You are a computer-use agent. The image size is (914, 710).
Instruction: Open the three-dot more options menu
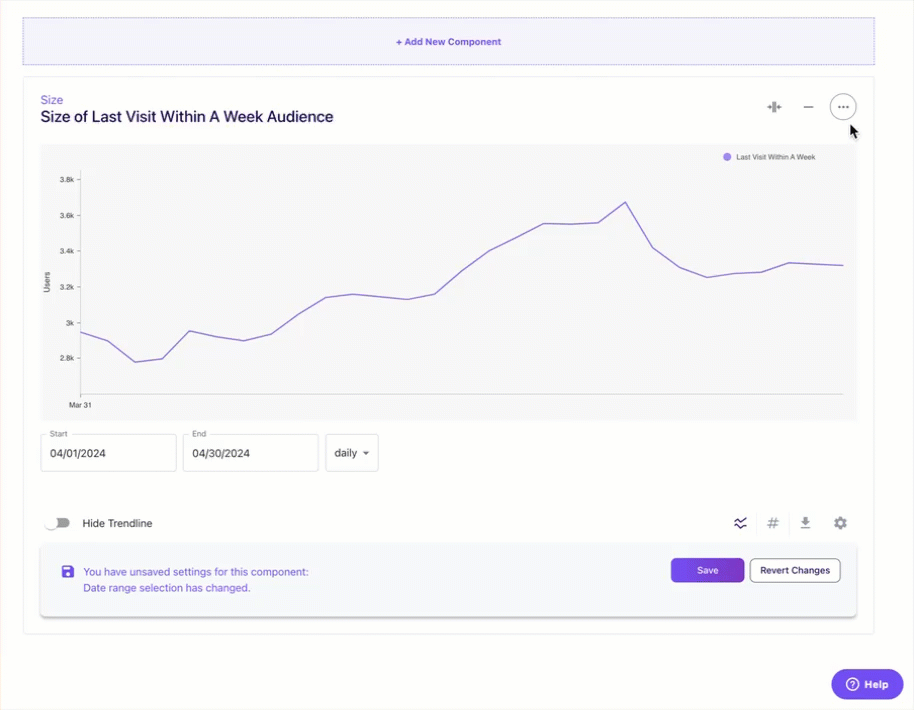point(843,107)
